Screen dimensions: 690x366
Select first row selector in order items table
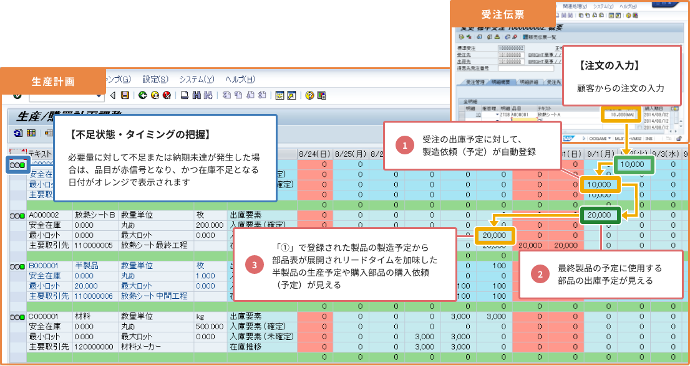click(462, 114)
